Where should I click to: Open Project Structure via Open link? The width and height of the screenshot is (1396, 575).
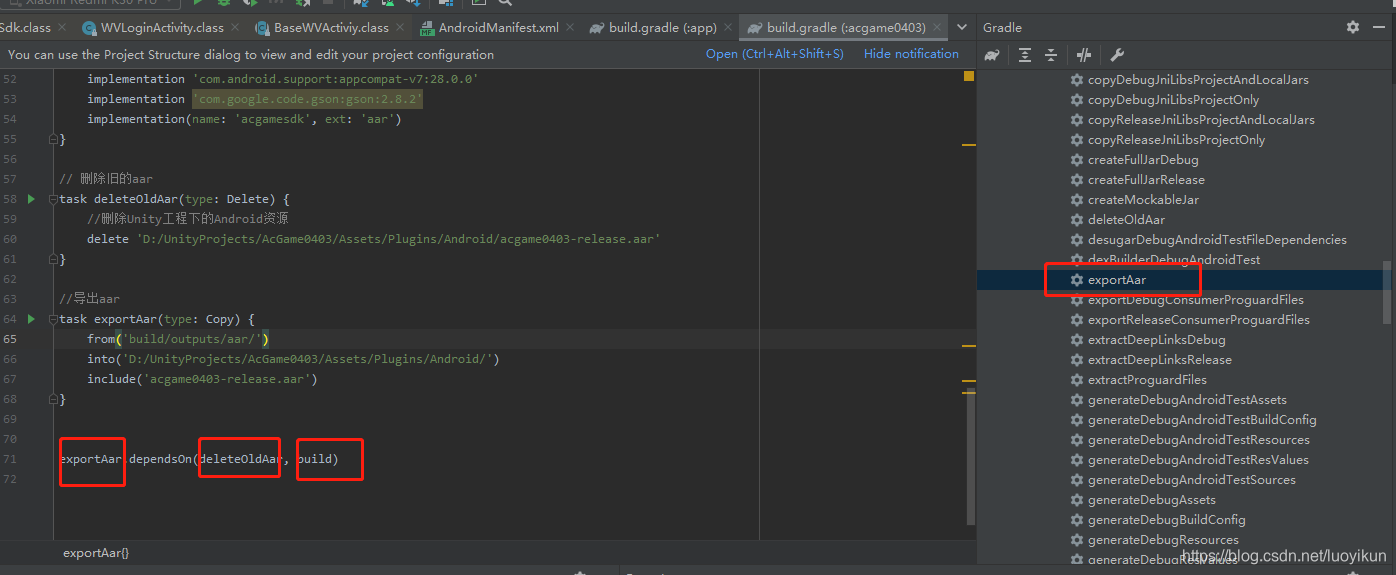774,54
